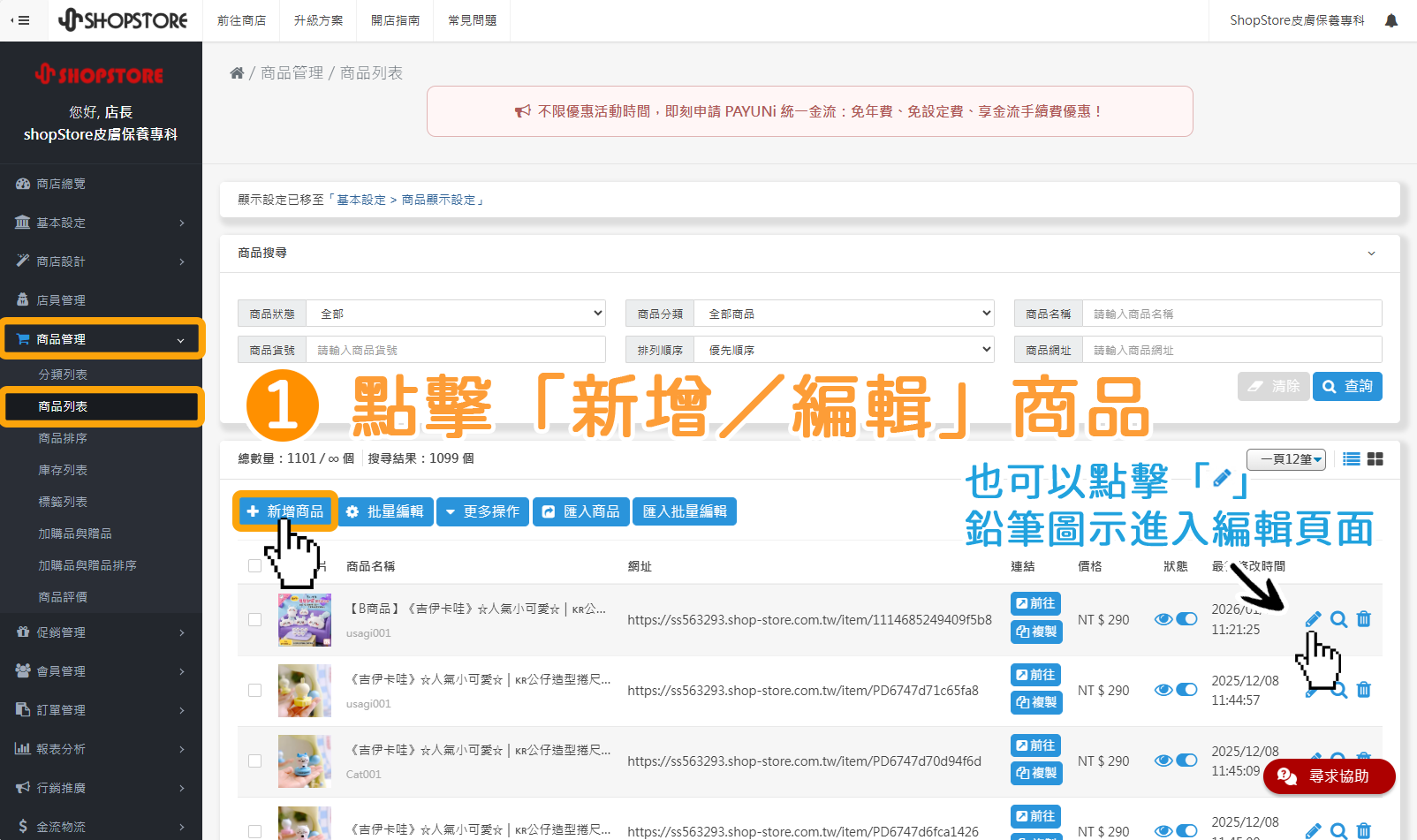Open 常見問題 from the top bar
This screenshot has width=1417, height=840.
[471, 19]
